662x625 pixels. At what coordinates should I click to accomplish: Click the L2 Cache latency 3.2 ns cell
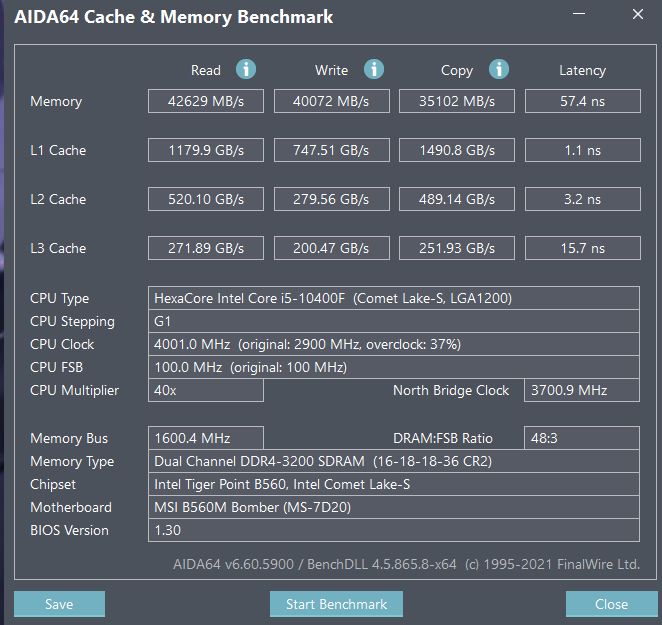[583, 199]
